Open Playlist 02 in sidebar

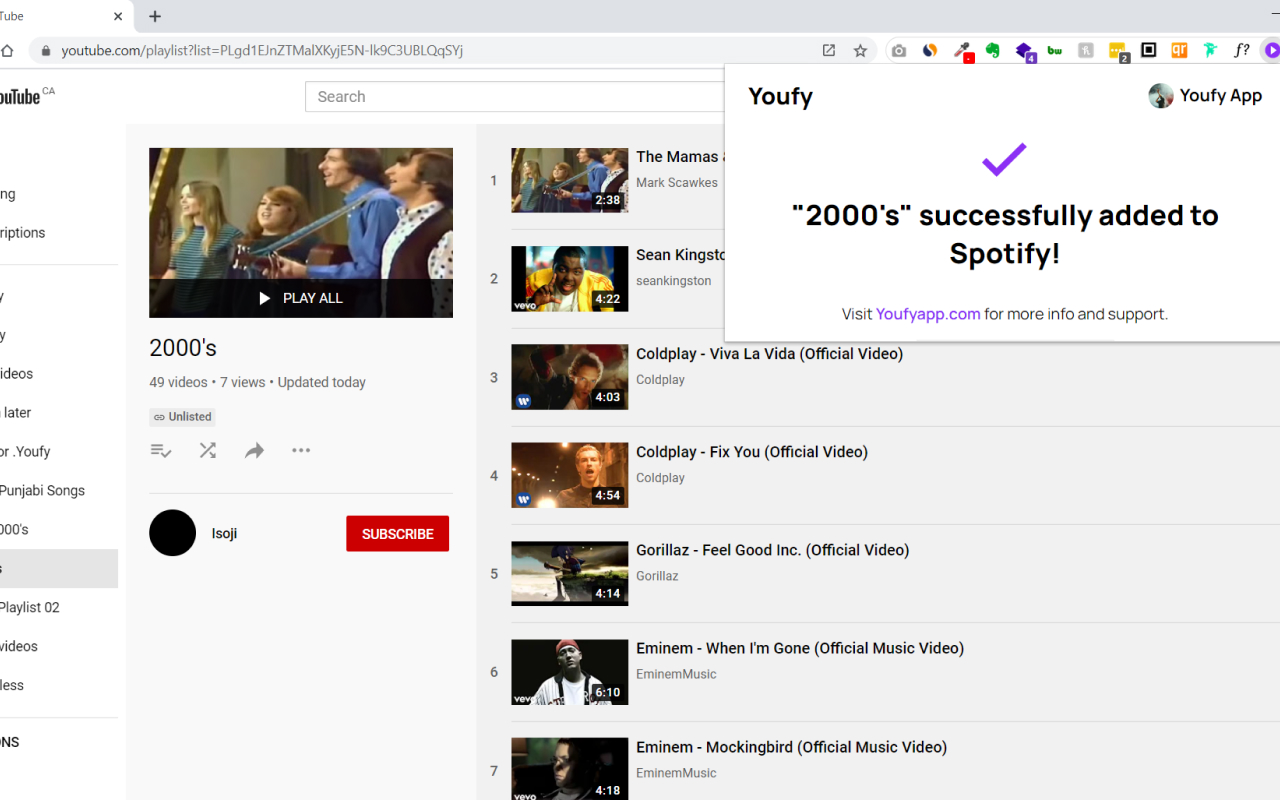30,608
